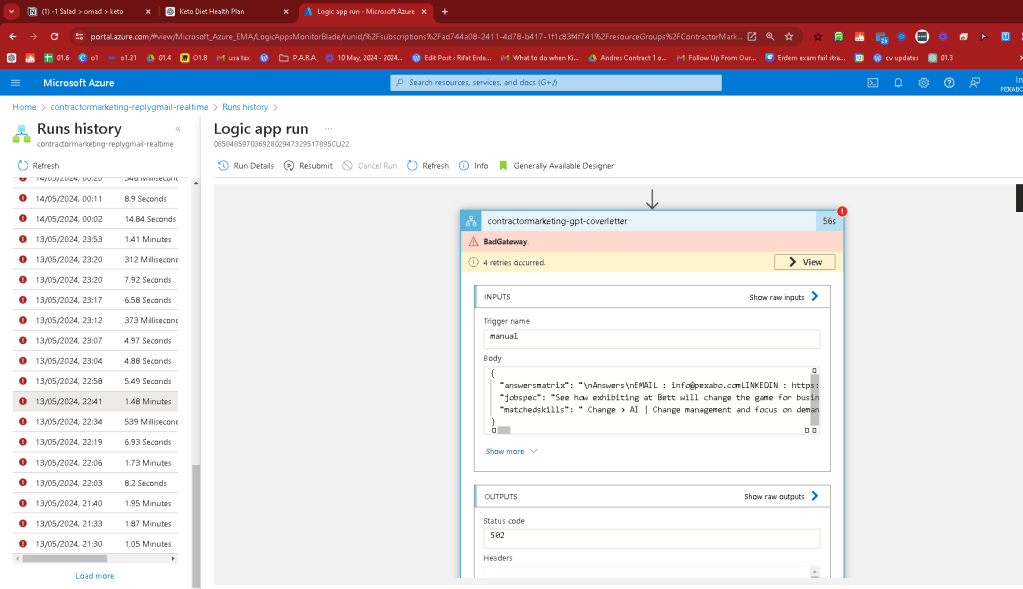Open the Azure feedback icon
Image resolution: width=1023 pixels, height=589 pixels.
(975, 83)
